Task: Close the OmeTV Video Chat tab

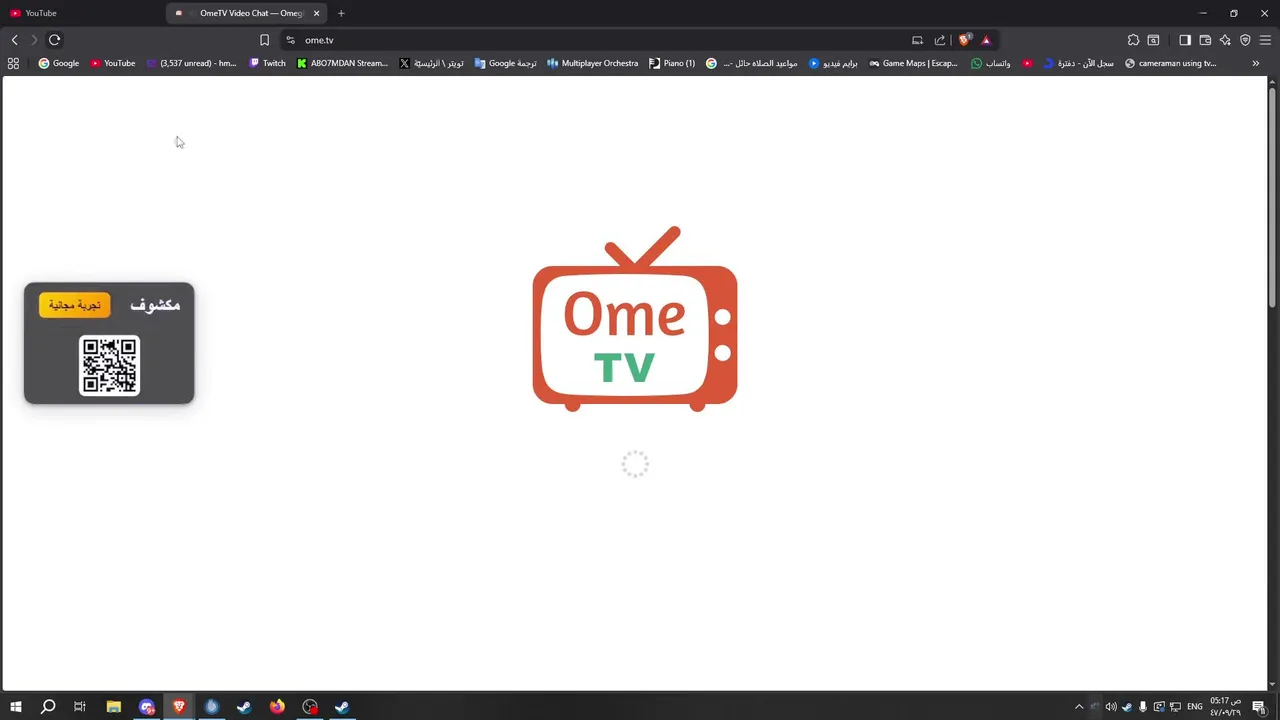Action: click(x=317, y=13)
